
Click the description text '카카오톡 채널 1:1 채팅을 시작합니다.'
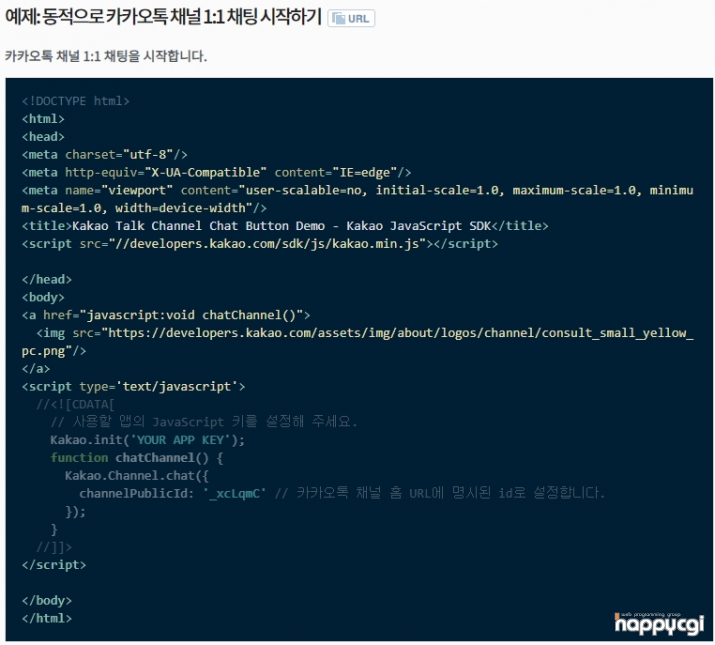(106, 56)
